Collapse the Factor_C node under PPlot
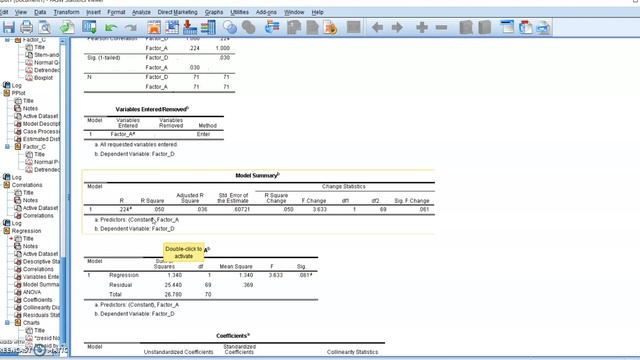The width and height of the screenshot is (640, 360). 7,147
